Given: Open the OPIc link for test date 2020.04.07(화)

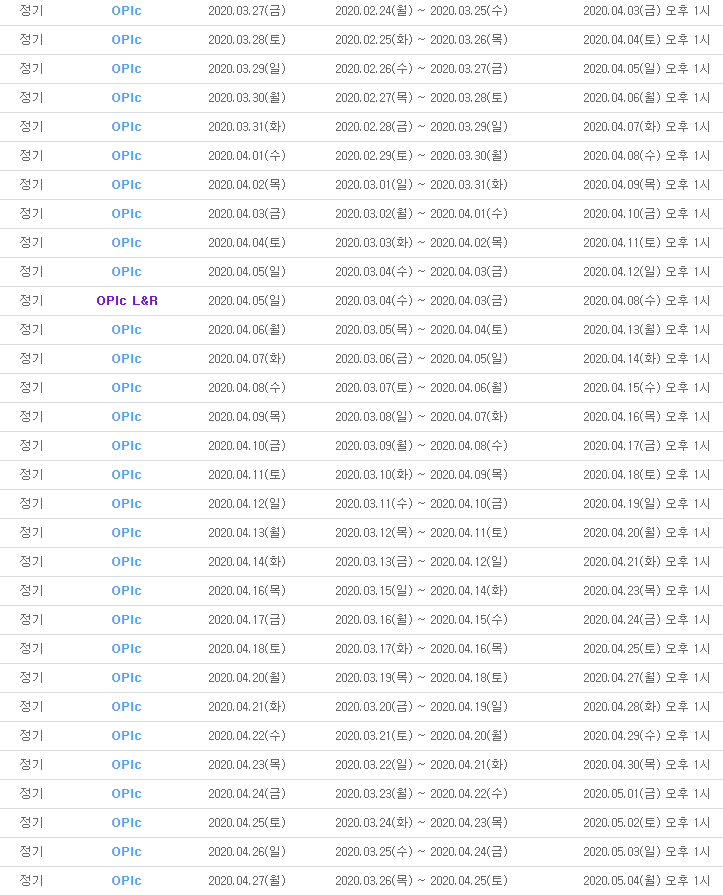Looking at the screenshot, I should tap(126, 359).
